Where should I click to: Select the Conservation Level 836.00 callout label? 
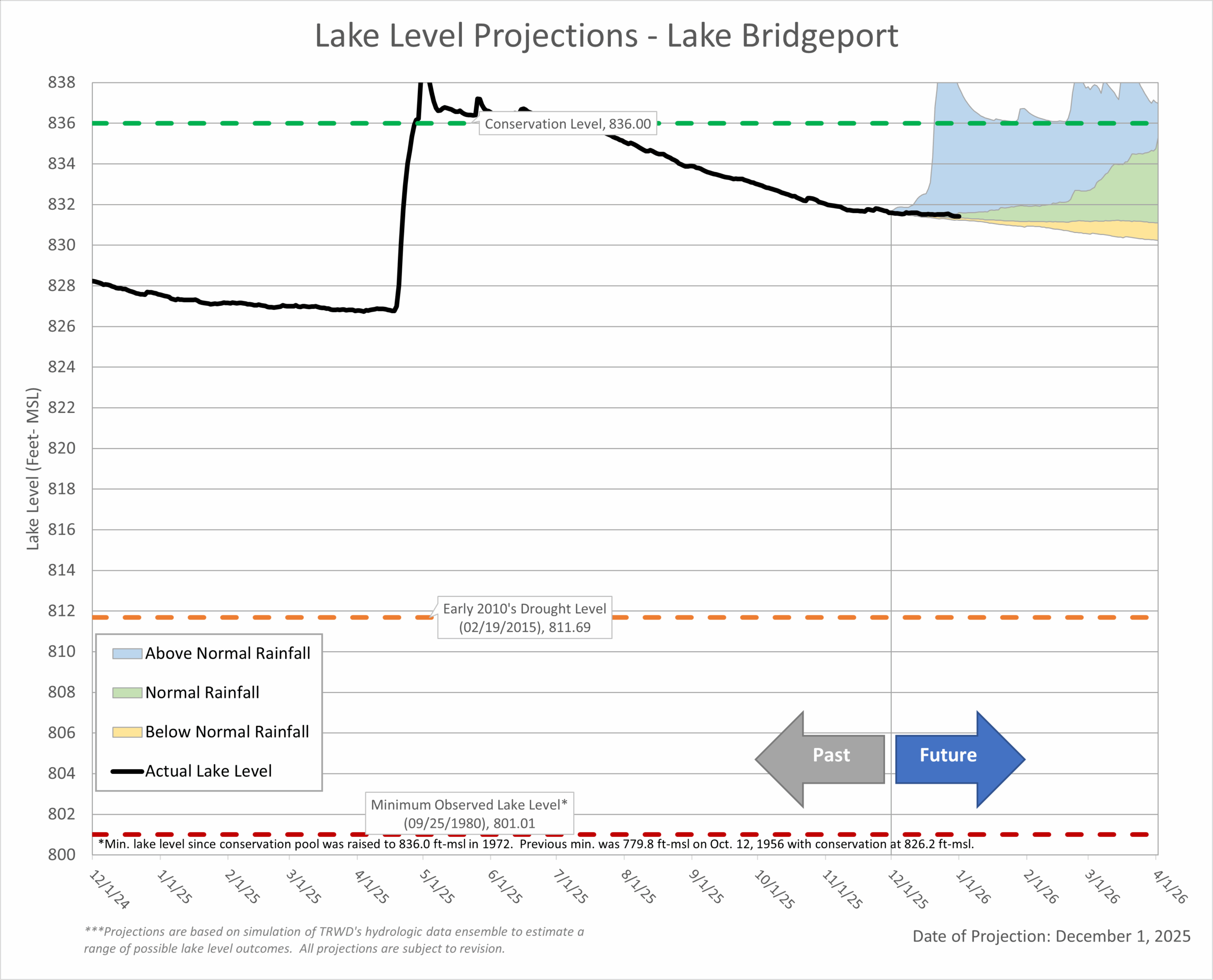coord(568,124)
